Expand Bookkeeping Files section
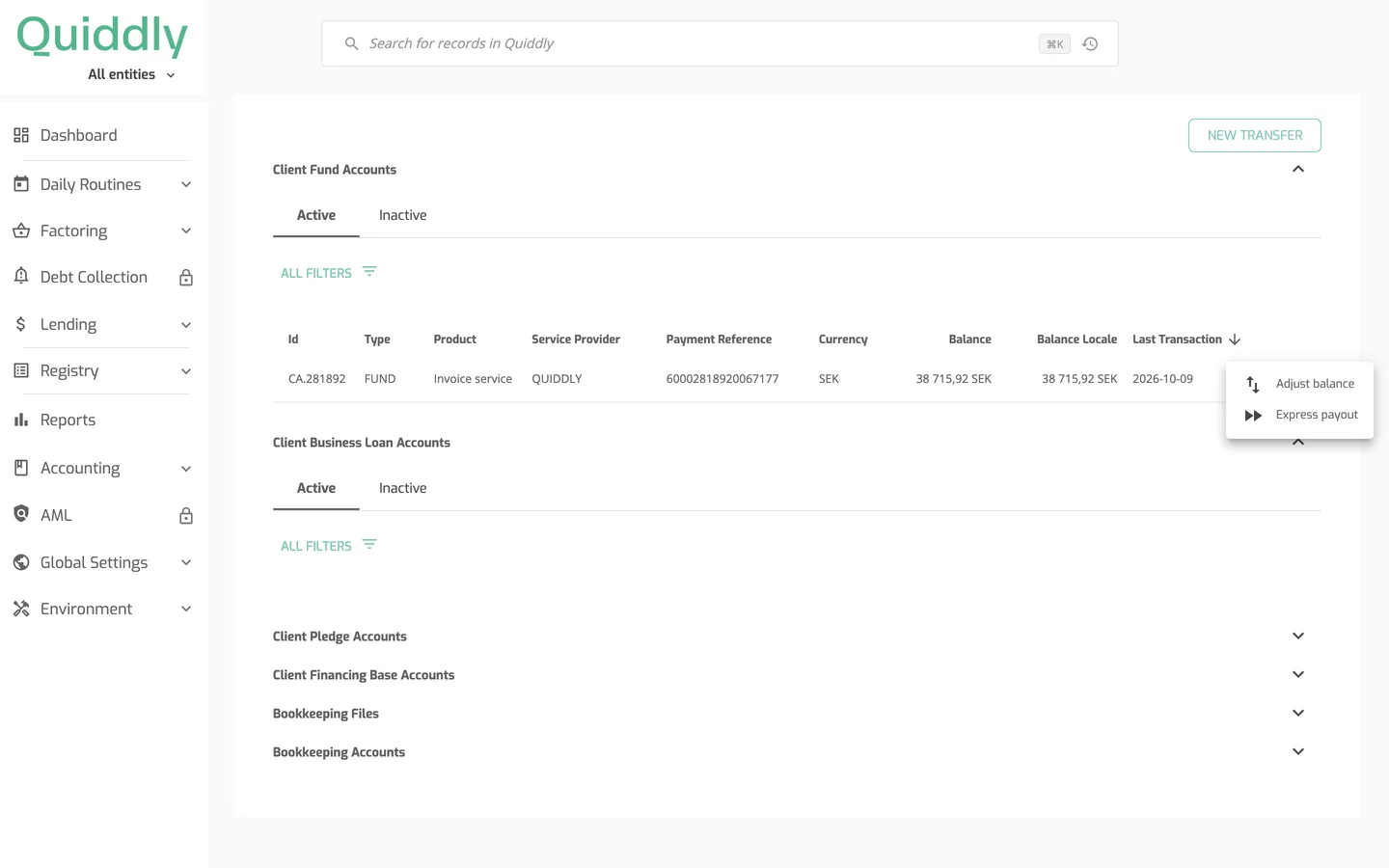This screenshot has height=868, width=1389. (x=1298, y=713)
